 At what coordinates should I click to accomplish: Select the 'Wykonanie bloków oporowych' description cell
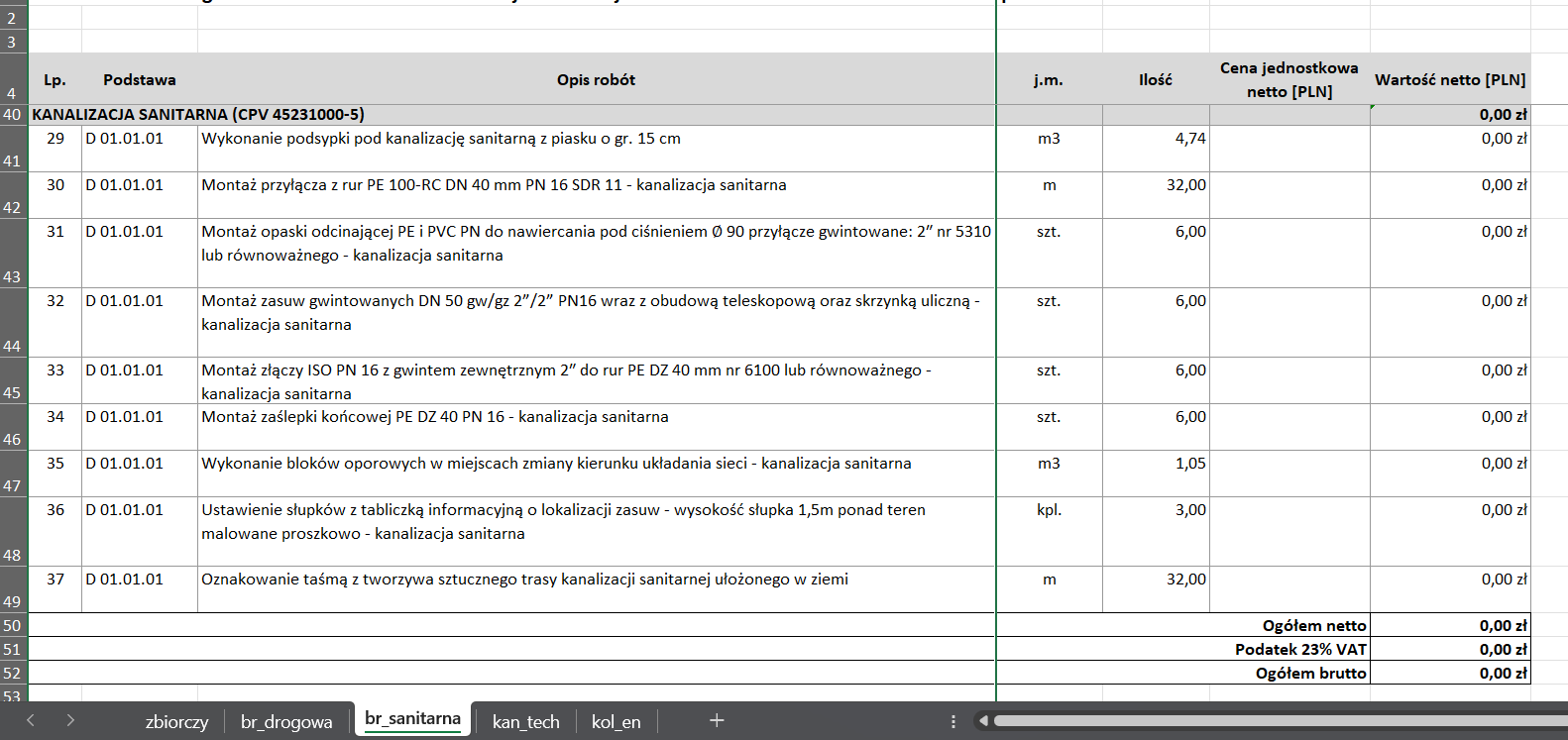tap(596, 474)
